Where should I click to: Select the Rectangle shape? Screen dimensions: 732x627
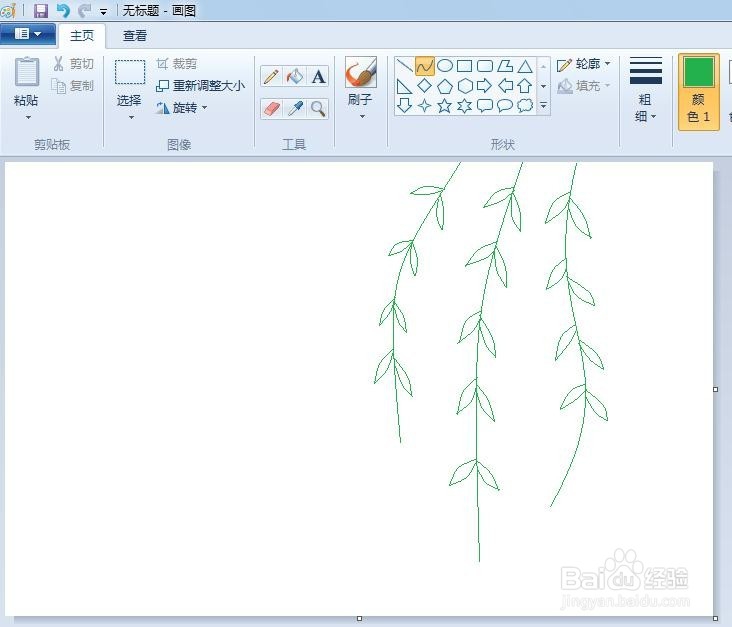pyautogui.click(x=465, y=66)
